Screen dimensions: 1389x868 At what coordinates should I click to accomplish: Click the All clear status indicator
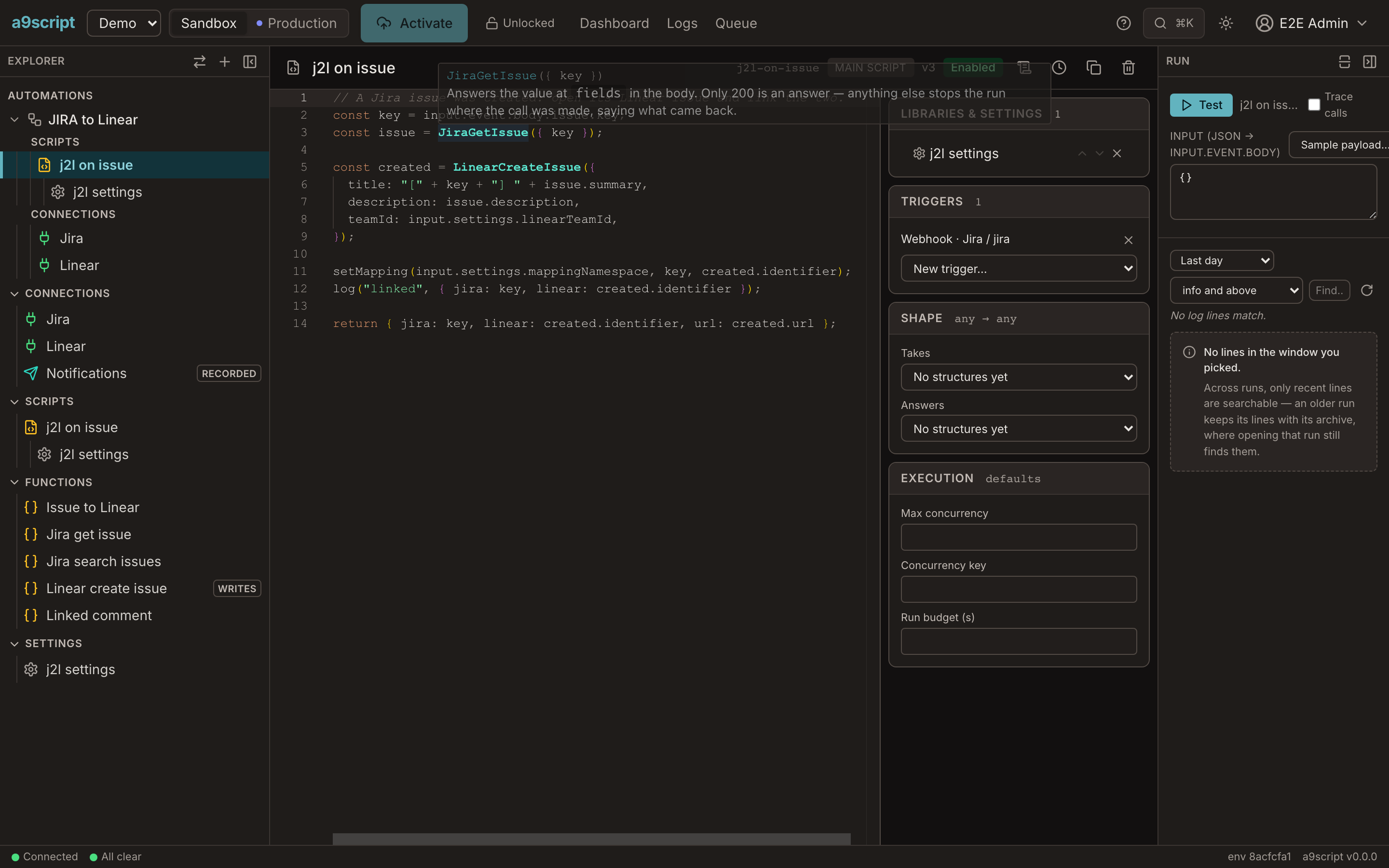115,856
